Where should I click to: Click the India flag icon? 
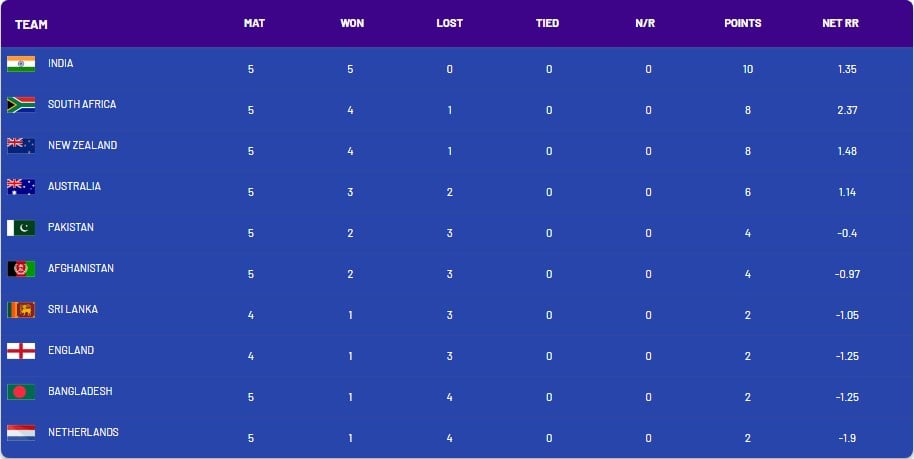tap(21, 64)
